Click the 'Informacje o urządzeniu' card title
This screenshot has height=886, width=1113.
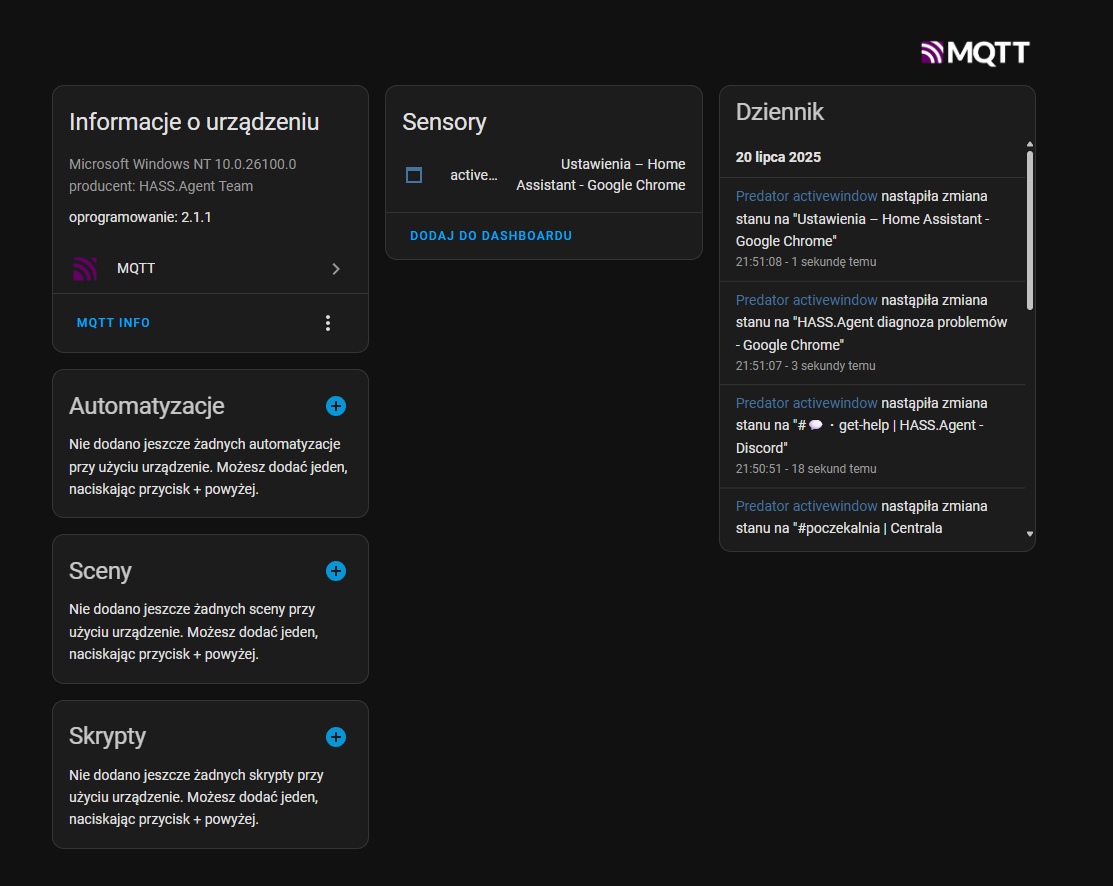[194, 122]
